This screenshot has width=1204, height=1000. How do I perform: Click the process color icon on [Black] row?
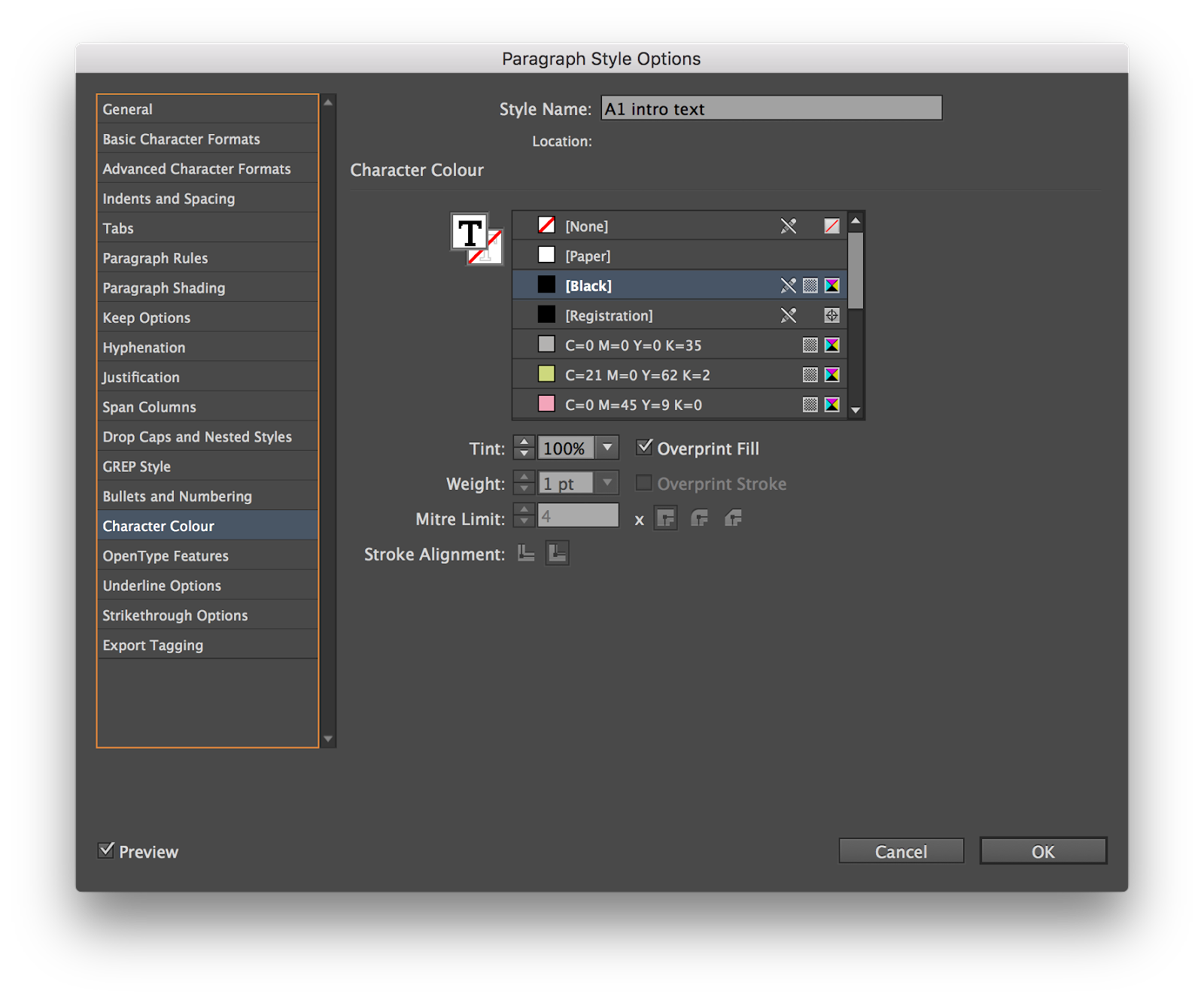[810, 285]
